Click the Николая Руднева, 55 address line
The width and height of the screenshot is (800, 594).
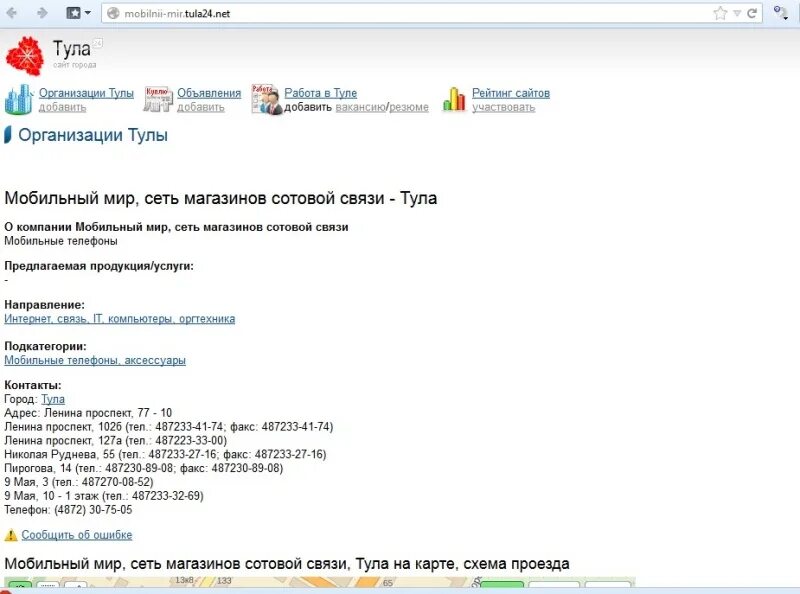coord(165,454)
